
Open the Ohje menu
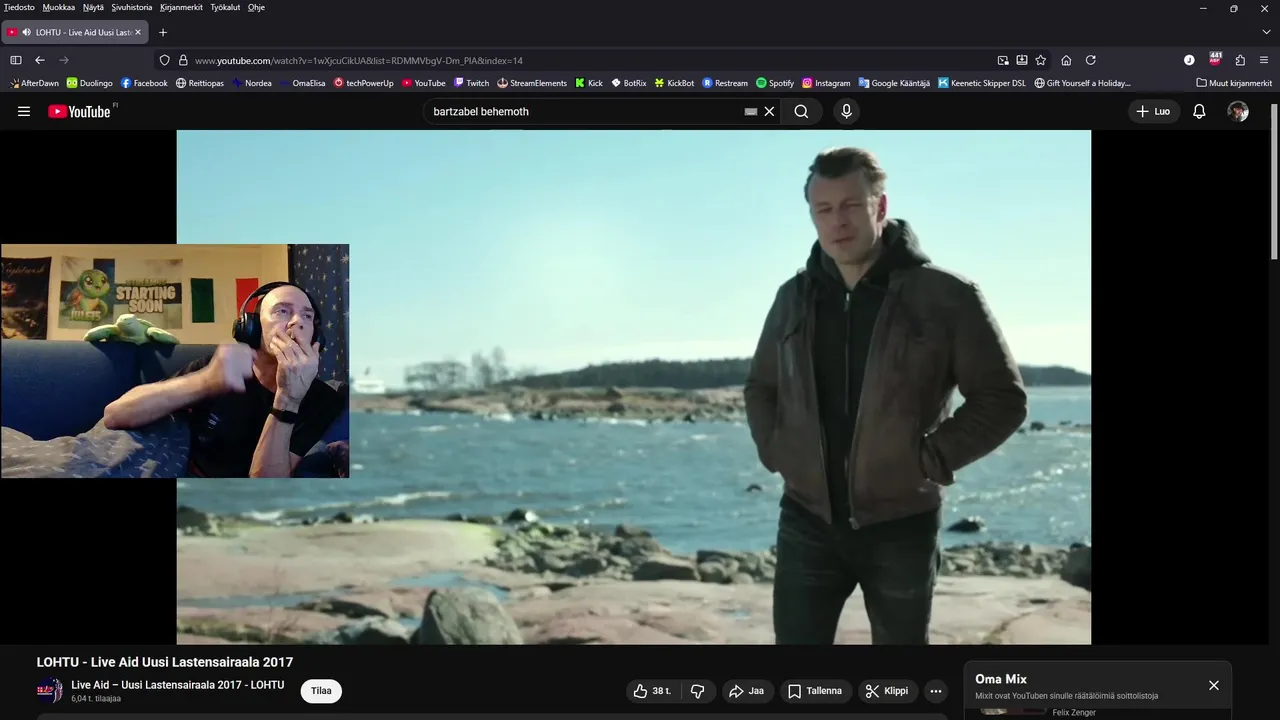coord(256,7)
